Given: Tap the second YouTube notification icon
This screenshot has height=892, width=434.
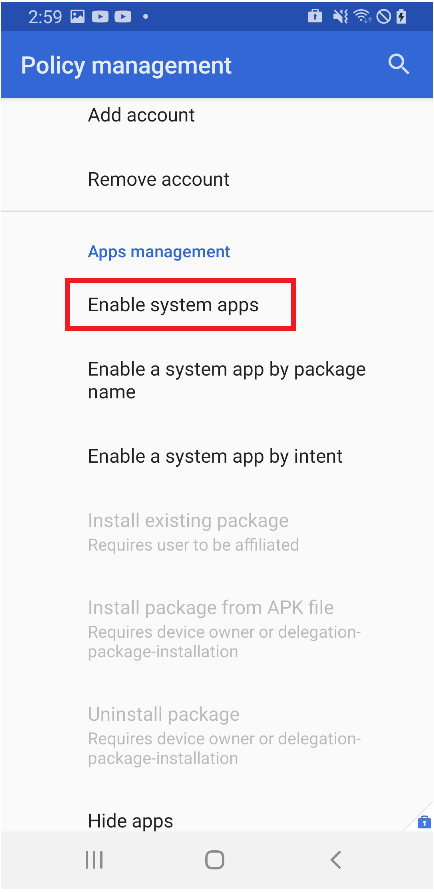Looking at the screenshot, I should click(x=122, y=17).
